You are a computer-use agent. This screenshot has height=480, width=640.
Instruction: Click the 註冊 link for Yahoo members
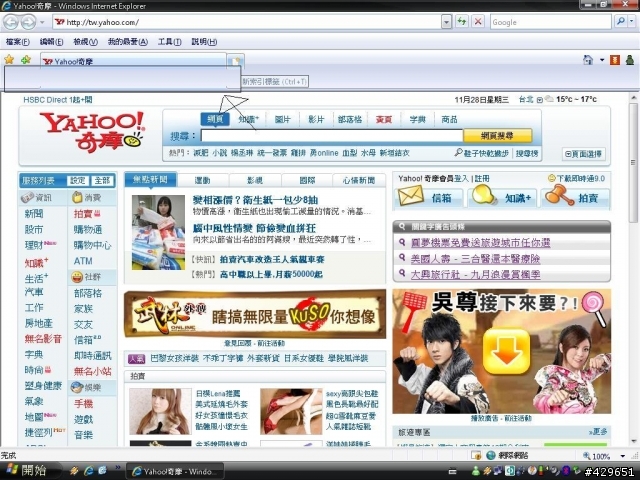(482, 178)
